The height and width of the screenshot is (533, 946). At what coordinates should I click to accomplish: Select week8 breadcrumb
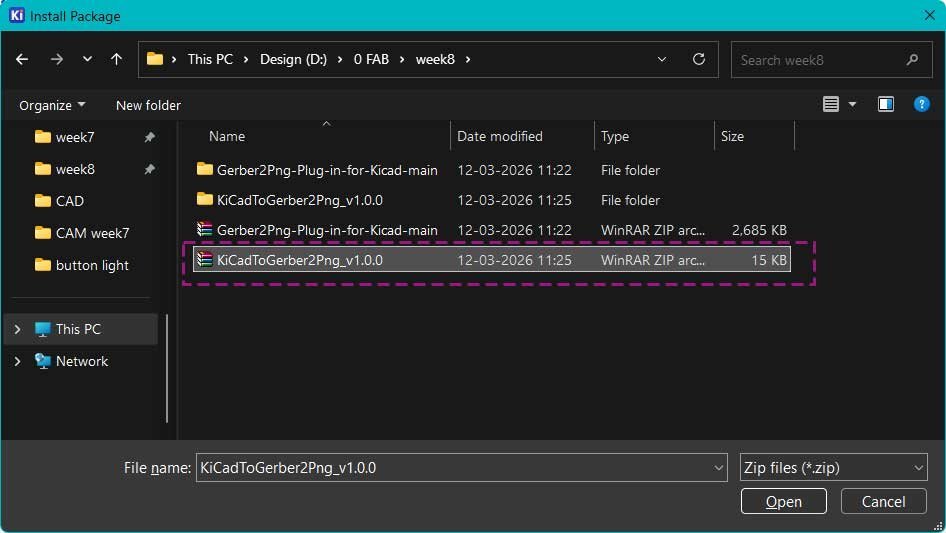(435, 59)
